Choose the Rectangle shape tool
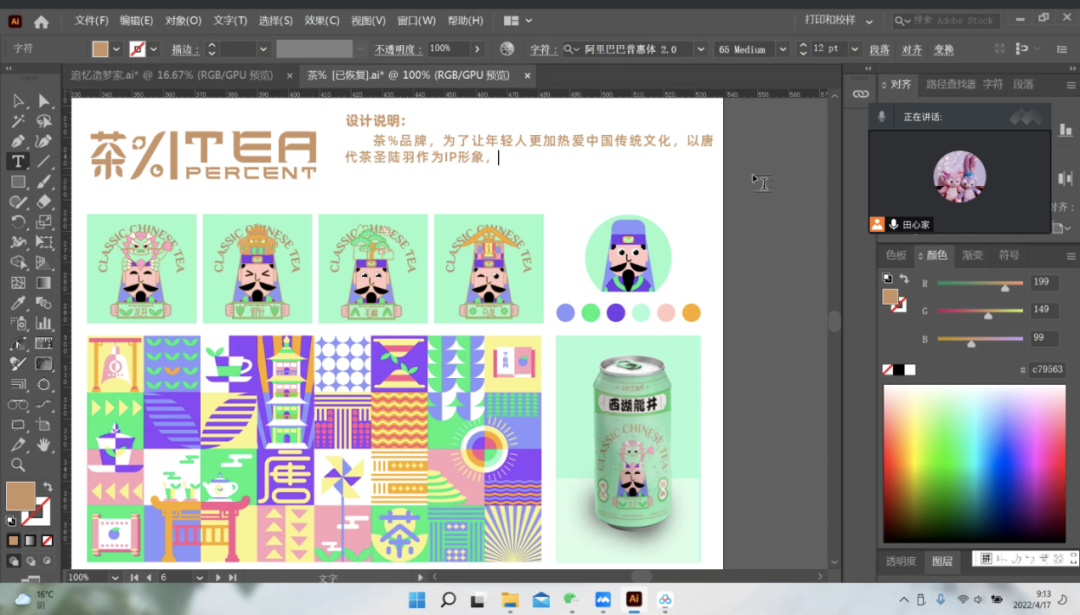Viewport: 1080px width, 615px height. pyautogui.click(x=18, y=182)
